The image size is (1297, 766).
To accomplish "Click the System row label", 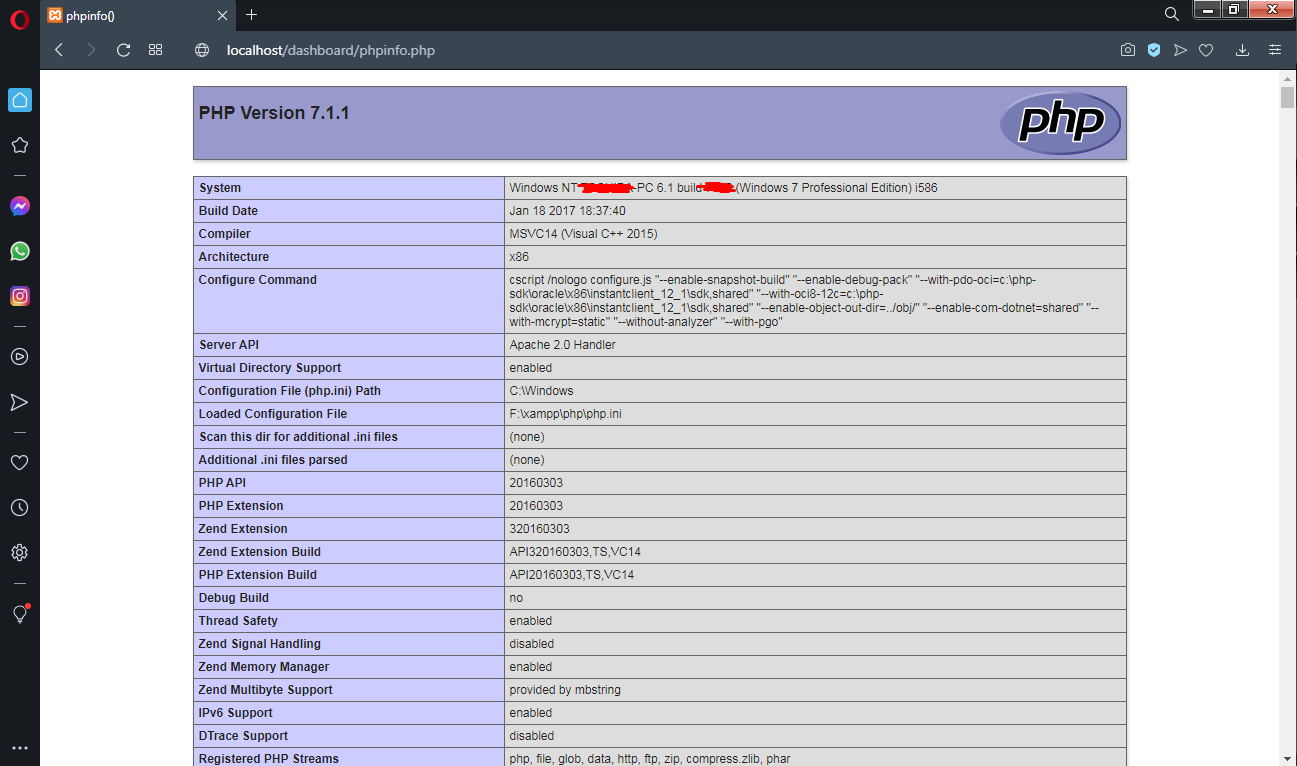I will point(220,188).
